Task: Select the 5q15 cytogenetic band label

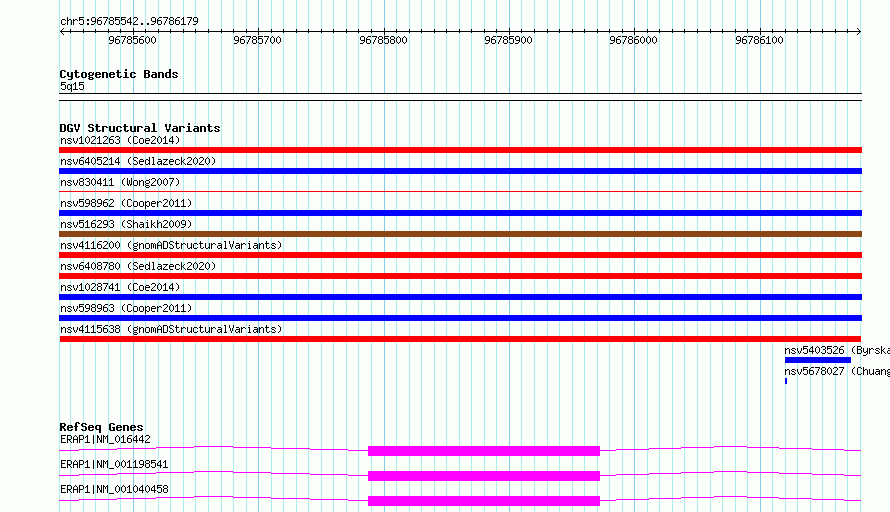Action: [72, 86]
